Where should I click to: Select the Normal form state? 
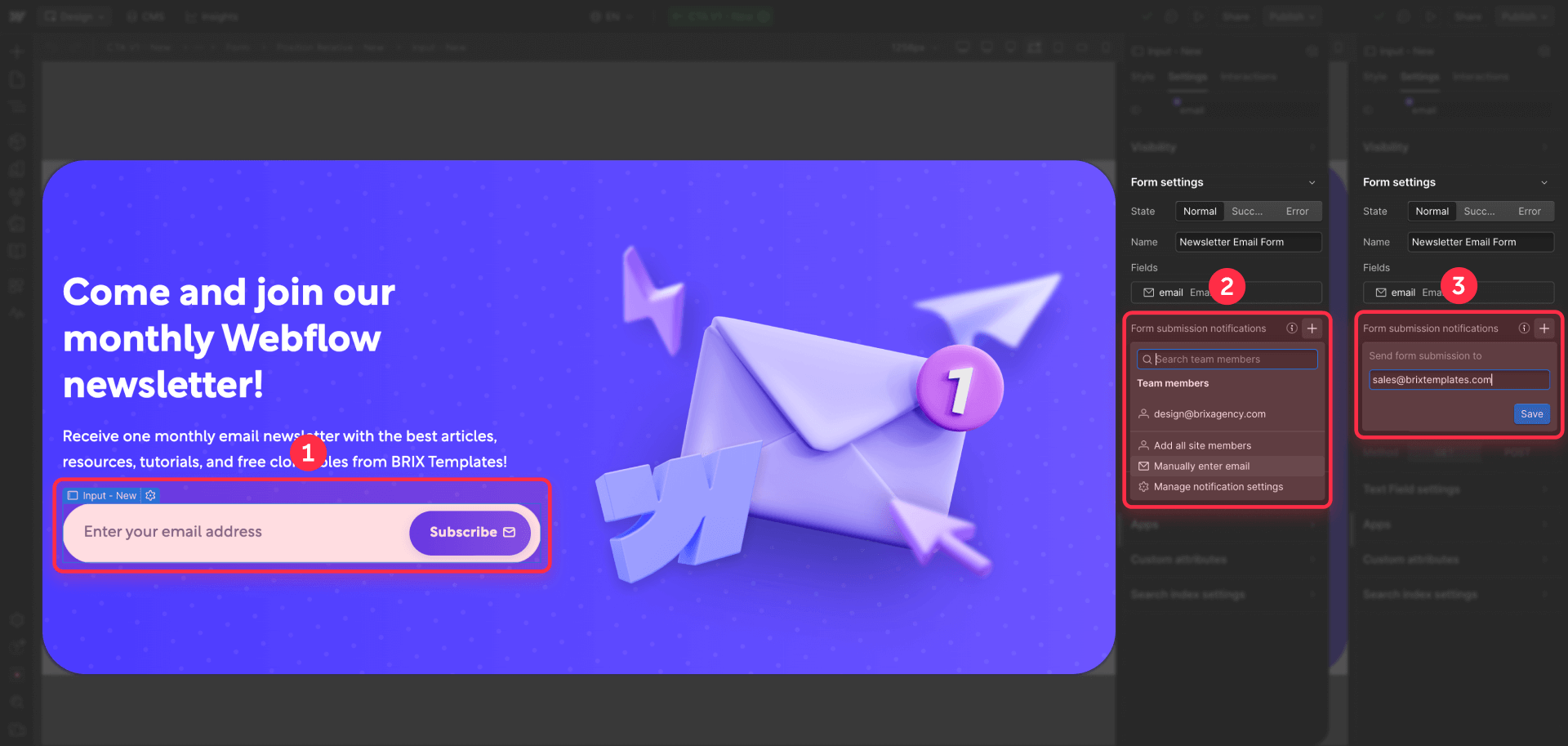pyautogui.click(x=1200, y=211)
